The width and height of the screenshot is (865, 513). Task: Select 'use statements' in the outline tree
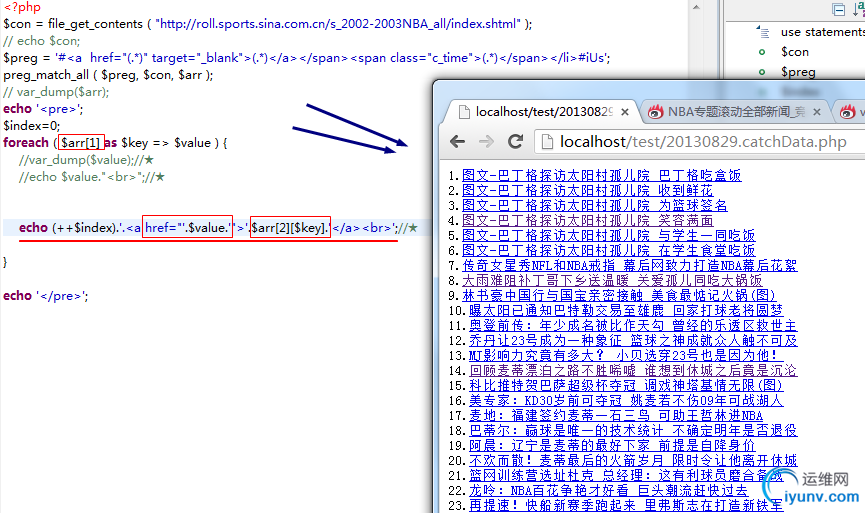[x=822, y=32]
